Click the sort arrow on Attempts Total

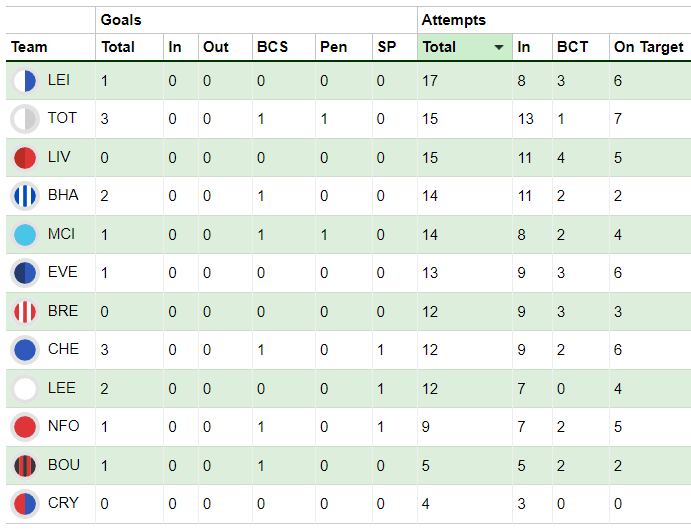click(x=499, y=47)
